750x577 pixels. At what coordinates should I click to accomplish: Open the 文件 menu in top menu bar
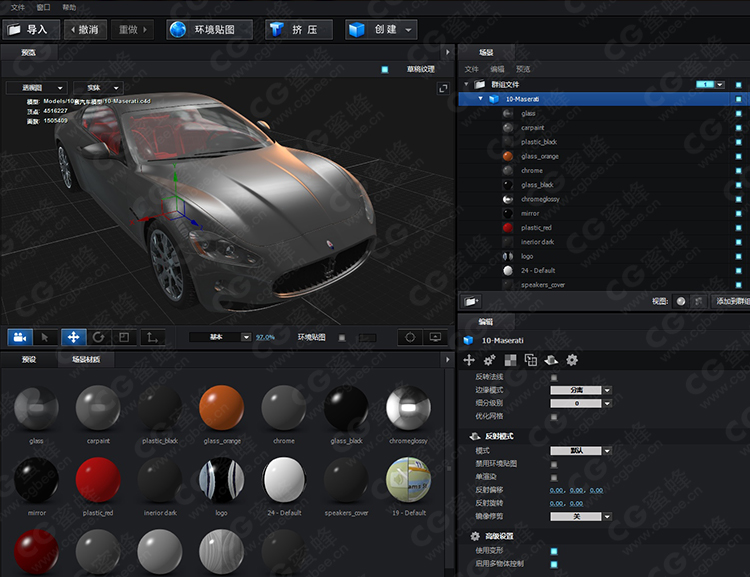coord(18,7)
